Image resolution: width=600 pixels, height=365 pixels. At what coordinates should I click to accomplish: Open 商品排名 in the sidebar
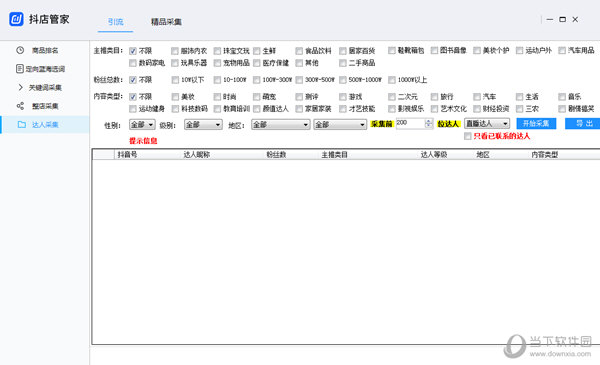(45, 50)
